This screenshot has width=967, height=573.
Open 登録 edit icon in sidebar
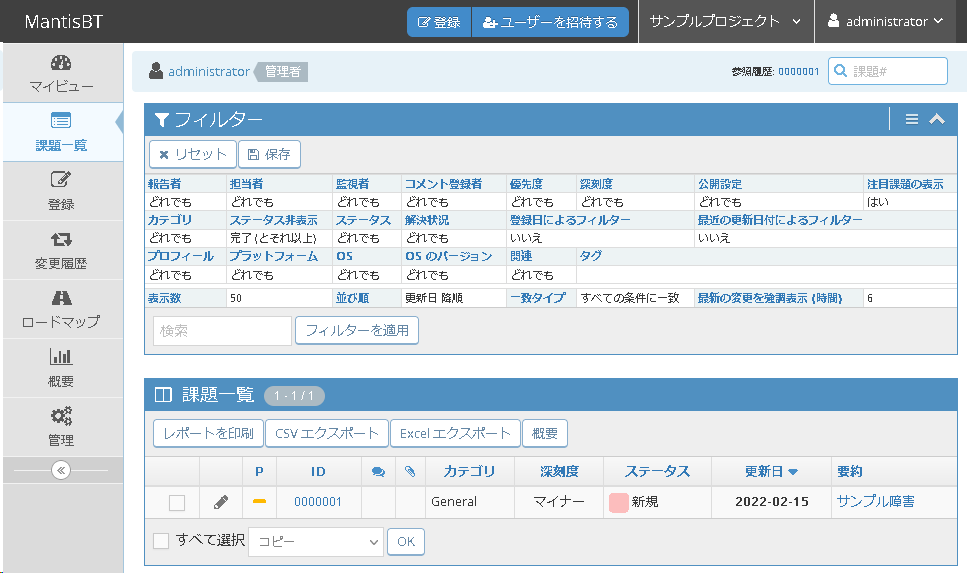(61, 179)
